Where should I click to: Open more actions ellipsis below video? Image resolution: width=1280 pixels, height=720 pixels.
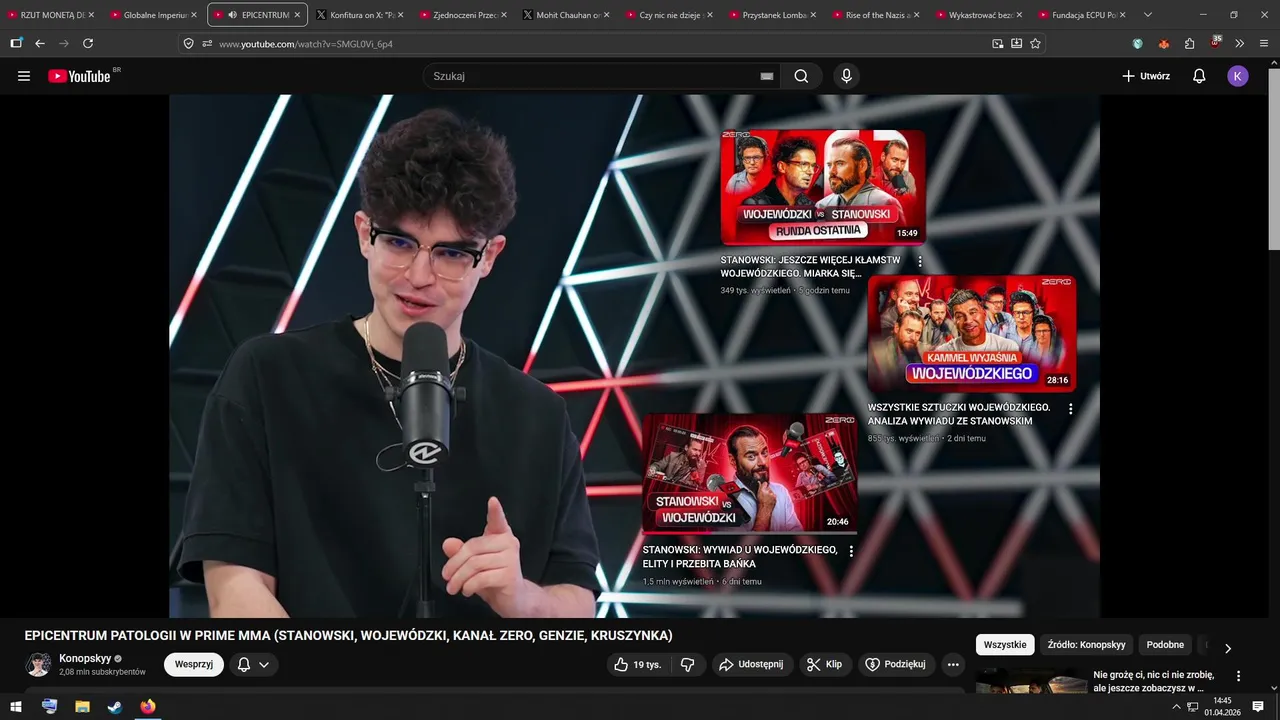(x=953, y=664)
